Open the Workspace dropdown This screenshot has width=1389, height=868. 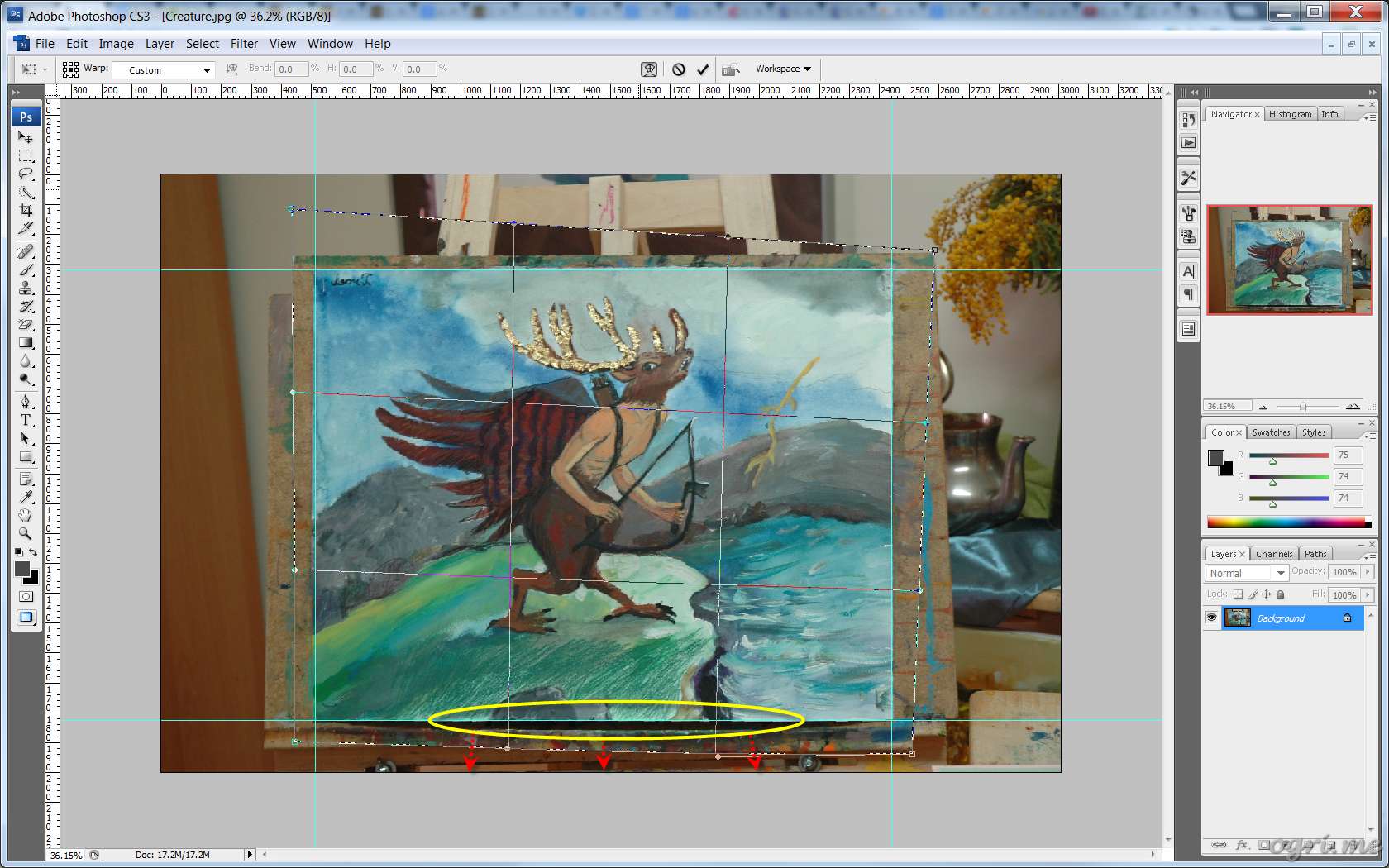[x=783, y=69]
